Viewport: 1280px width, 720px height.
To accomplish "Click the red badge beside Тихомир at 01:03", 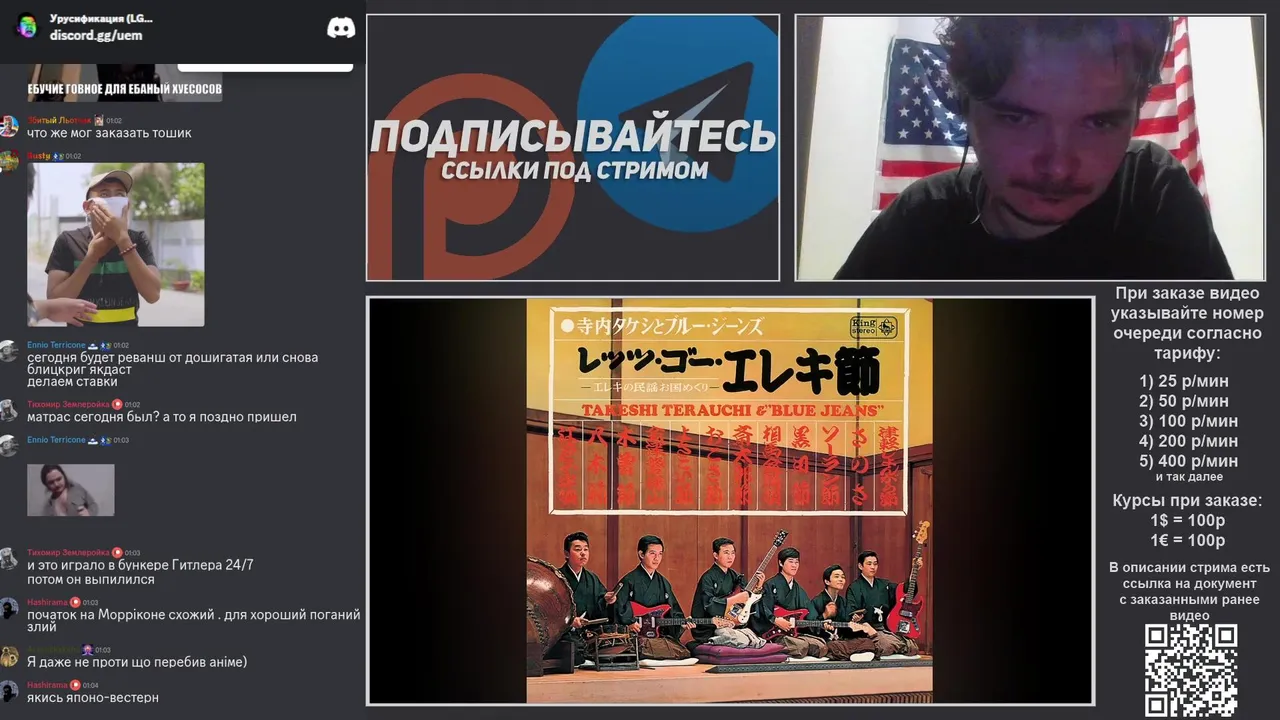I will coord(117,552).
